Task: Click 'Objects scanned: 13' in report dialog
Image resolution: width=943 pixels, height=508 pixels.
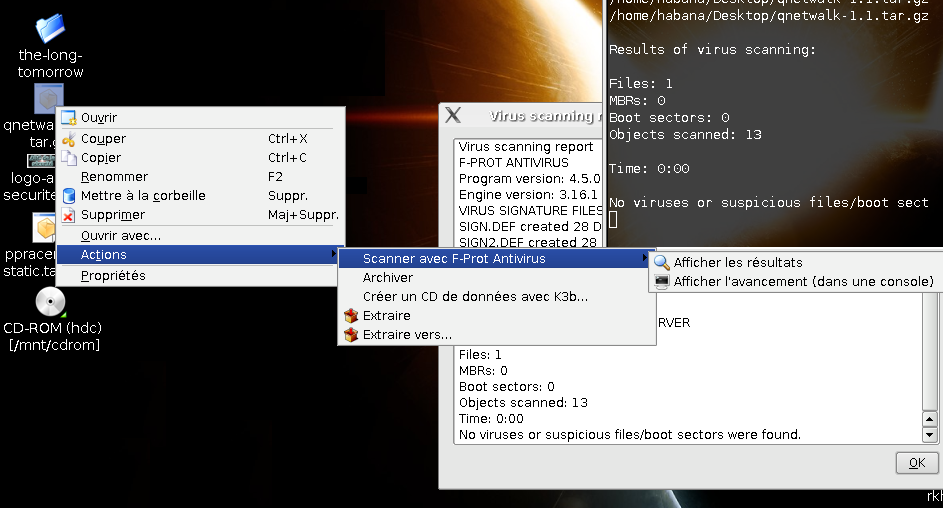Action: [523, 403]
